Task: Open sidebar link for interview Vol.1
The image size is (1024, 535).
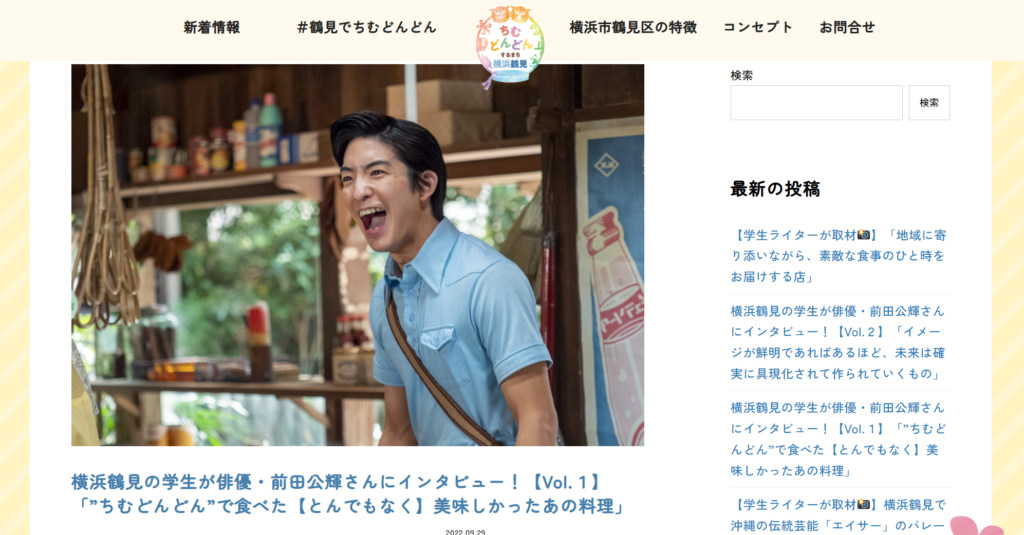Action: point(839,439)
